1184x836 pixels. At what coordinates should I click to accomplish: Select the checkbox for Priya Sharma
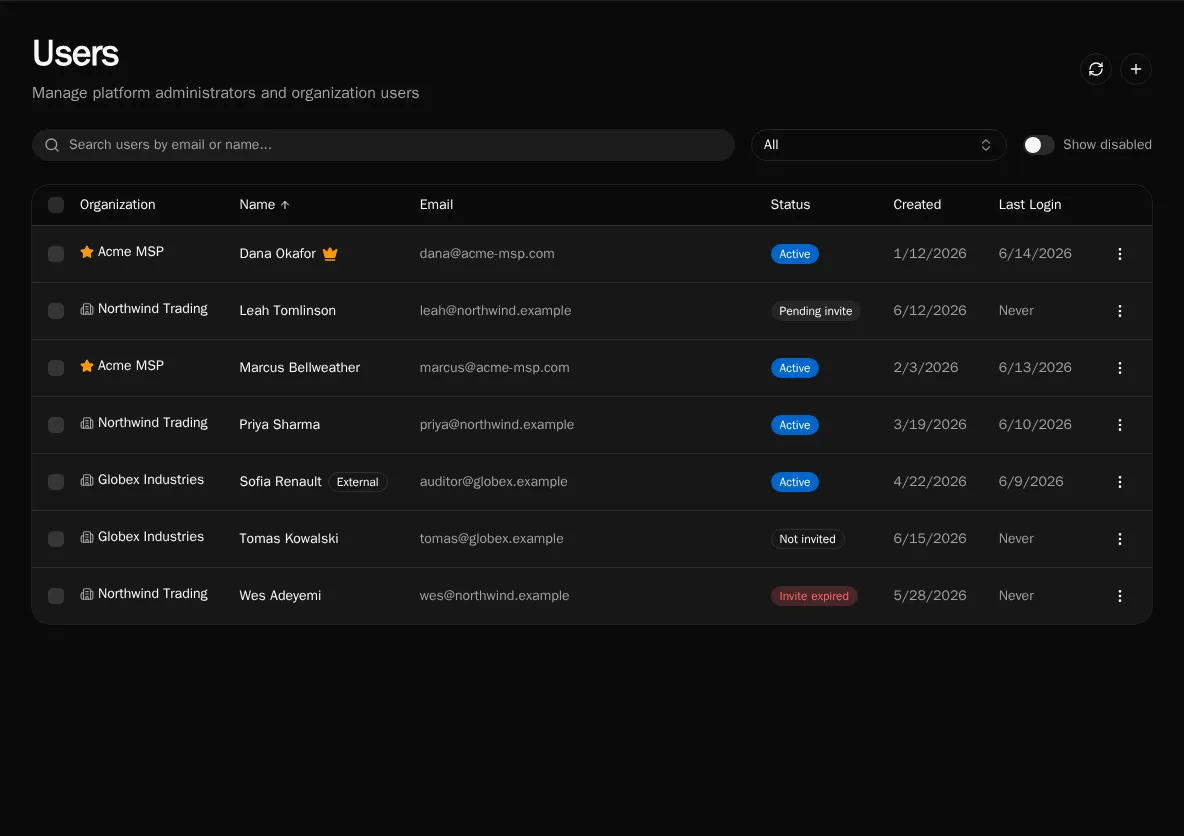[x=56, y=425]
